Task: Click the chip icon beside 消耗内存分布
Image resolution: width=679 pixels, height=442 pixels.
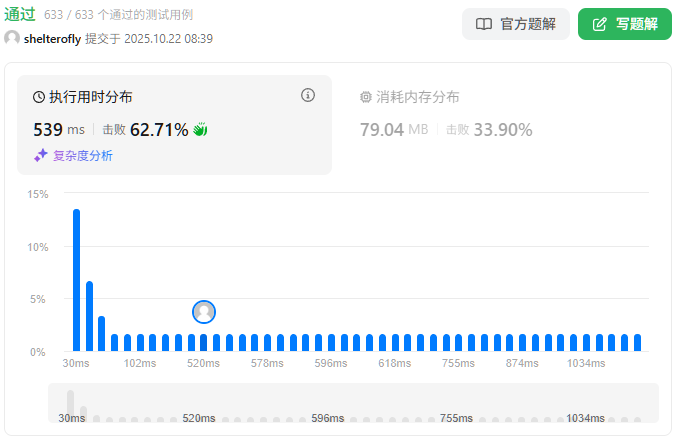Action: tap(366, 97)
